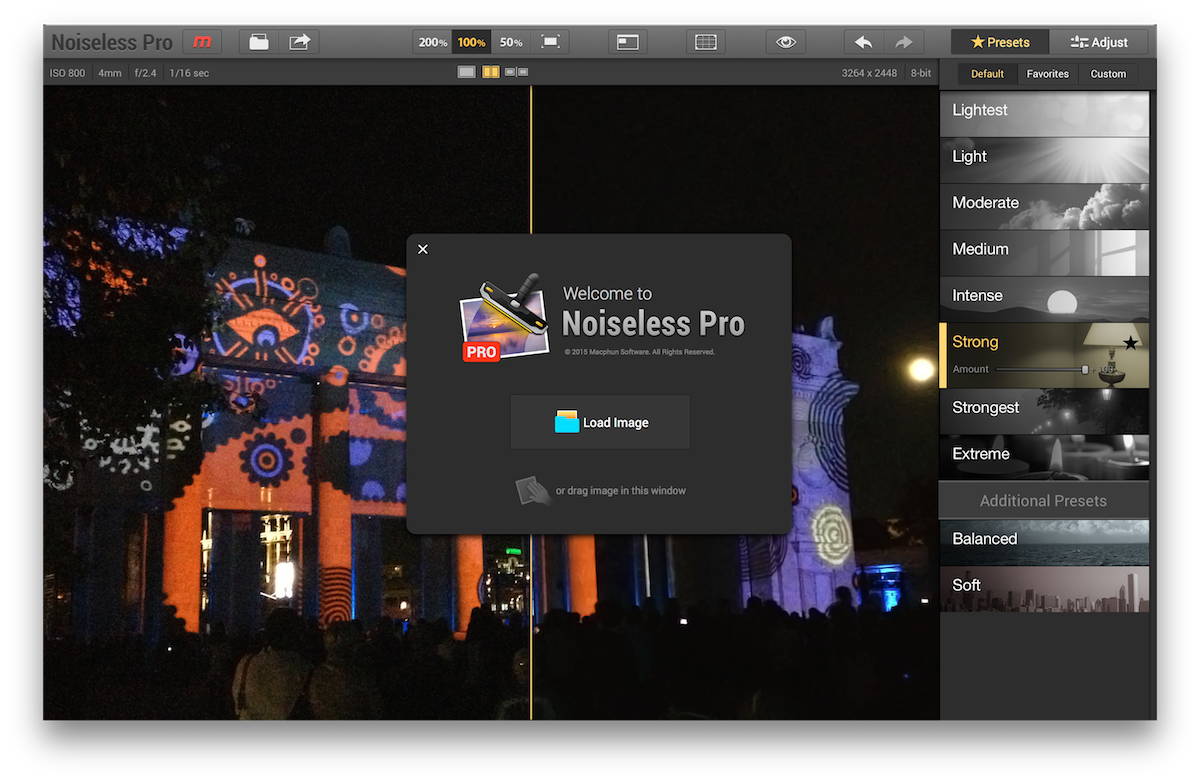The width and height of the screenshot is (1200, 782).
Task: Choose single image view mode icon
Action: click(467, 72)
